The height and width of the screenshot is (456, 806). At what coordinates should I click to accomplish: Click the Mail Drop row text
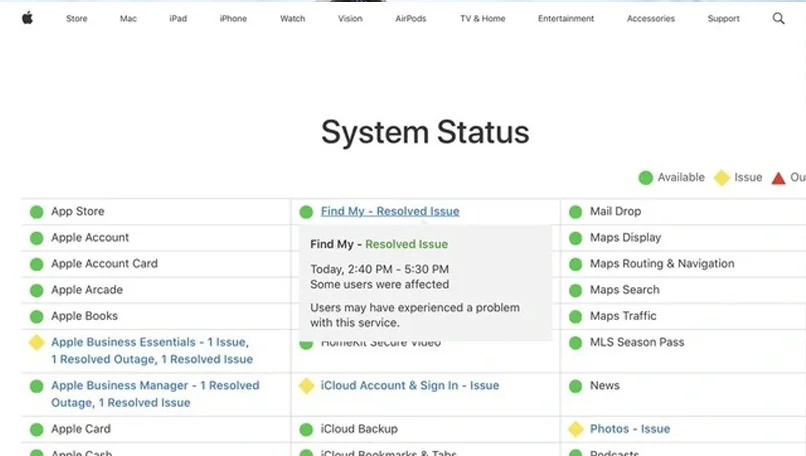click(615, 211)
